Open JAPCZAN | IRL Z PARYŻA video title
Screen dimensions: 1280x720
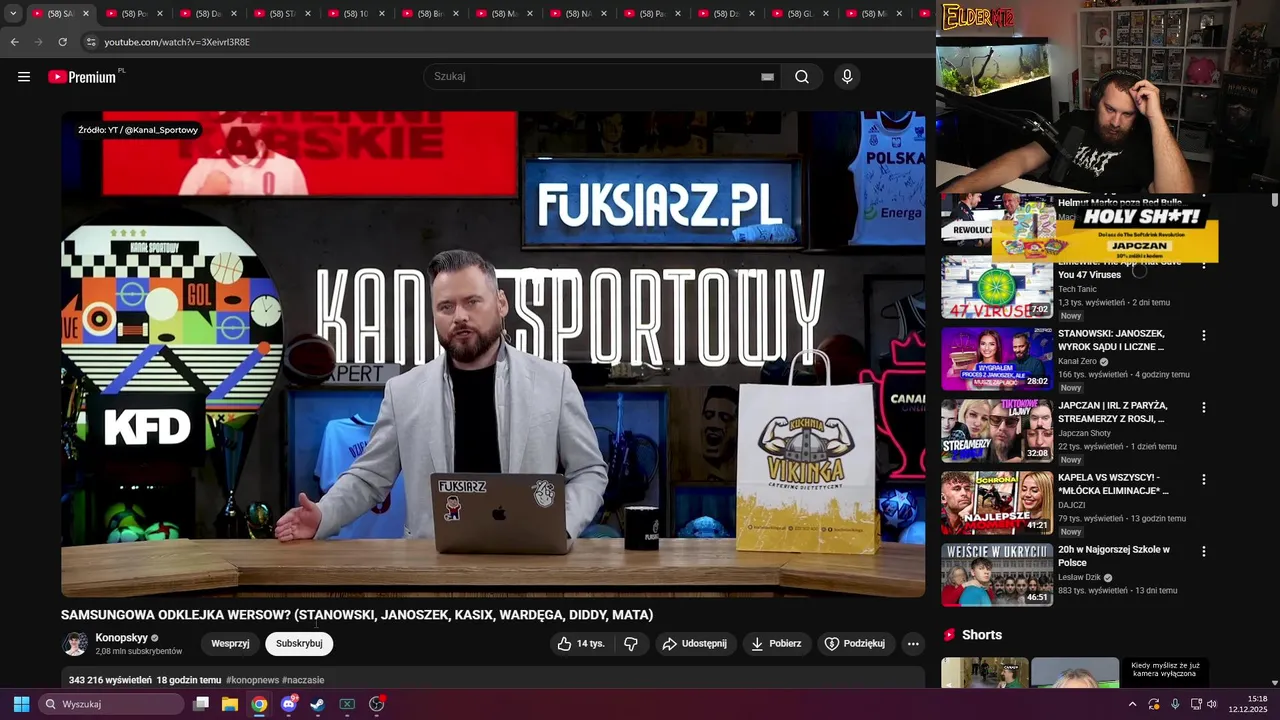(x=1113, y=412)
